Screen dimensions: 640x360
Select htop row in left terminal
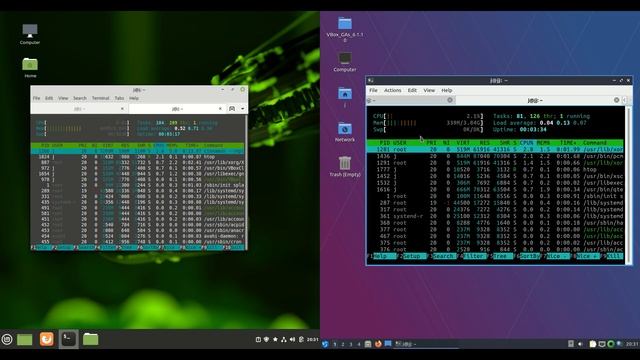tap(138, 157)
